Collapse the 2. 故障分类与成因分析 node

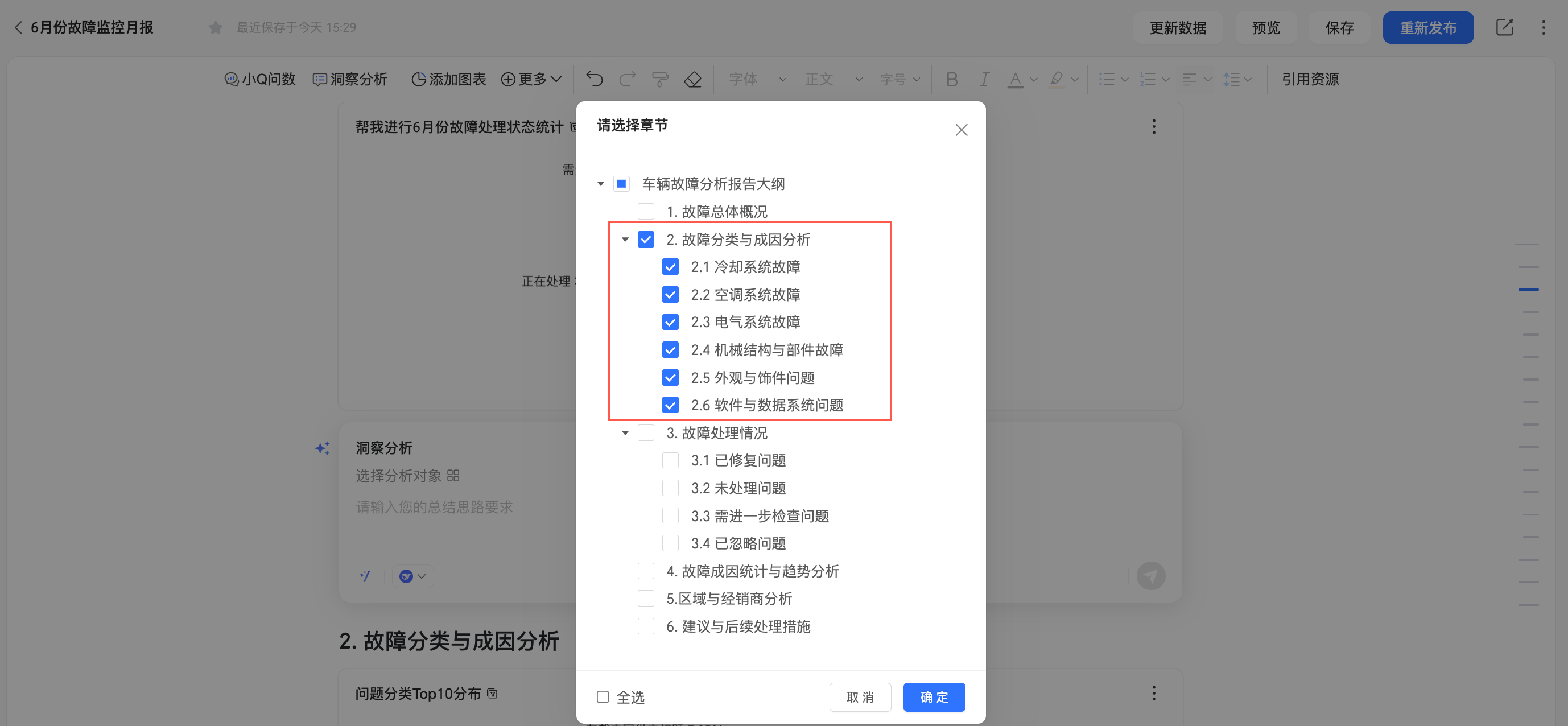625,240
